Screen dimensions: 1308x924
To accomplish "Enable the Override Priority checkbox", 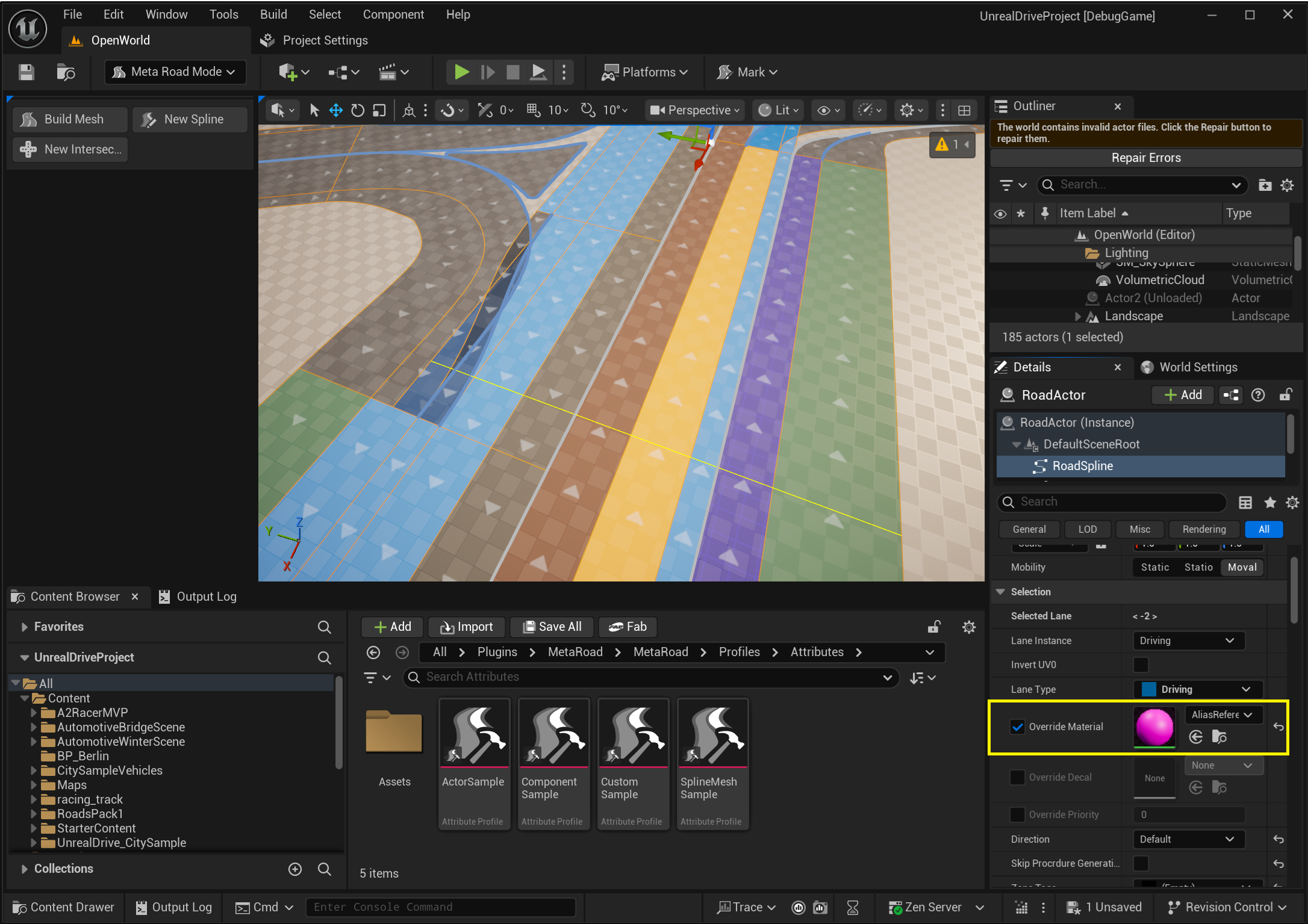I will tap(1018, 815).
